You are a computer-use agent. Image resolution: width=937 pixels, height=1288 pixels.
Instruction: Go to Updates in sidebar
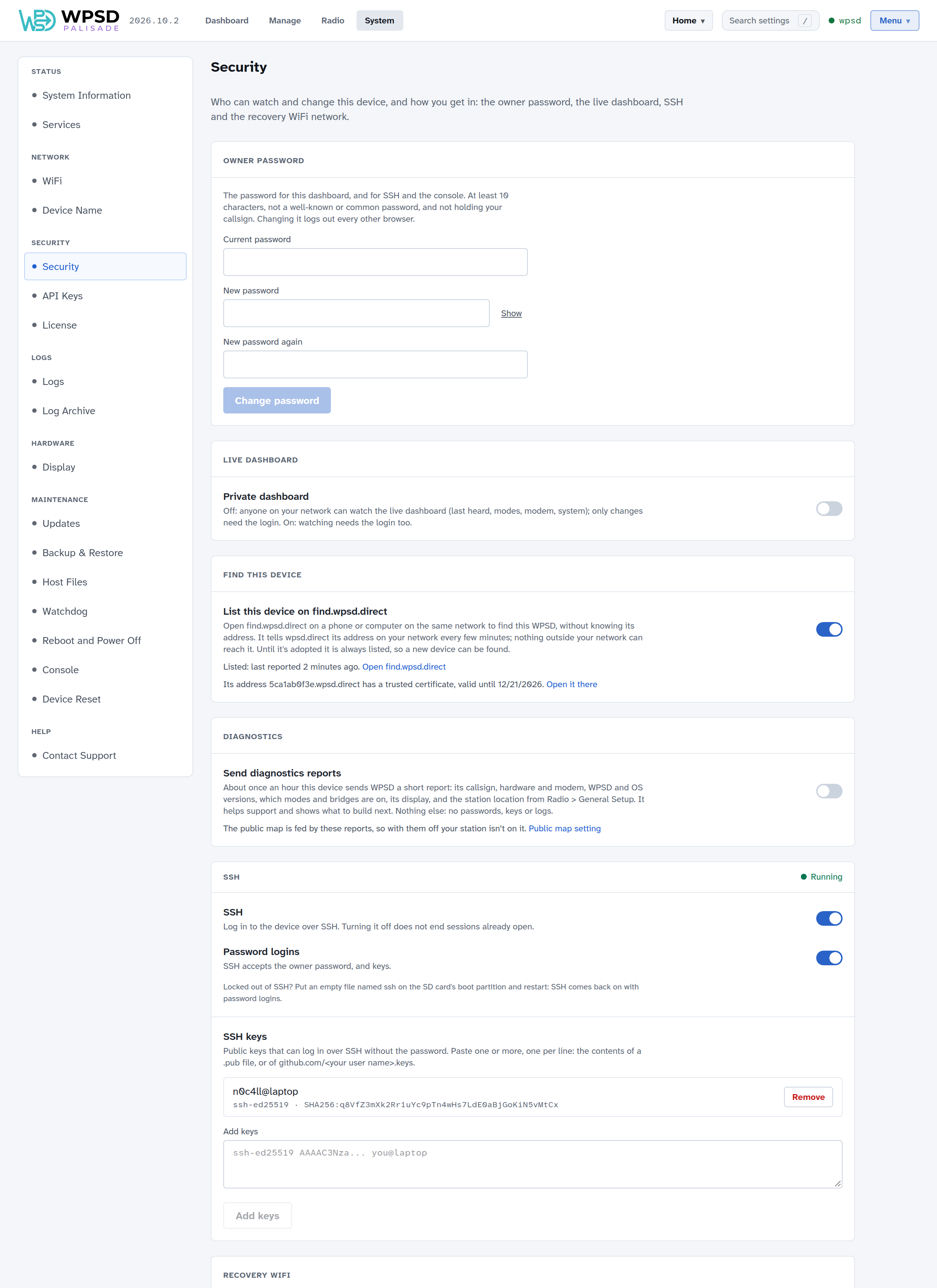pyautogui.click(x=106, y=524)
